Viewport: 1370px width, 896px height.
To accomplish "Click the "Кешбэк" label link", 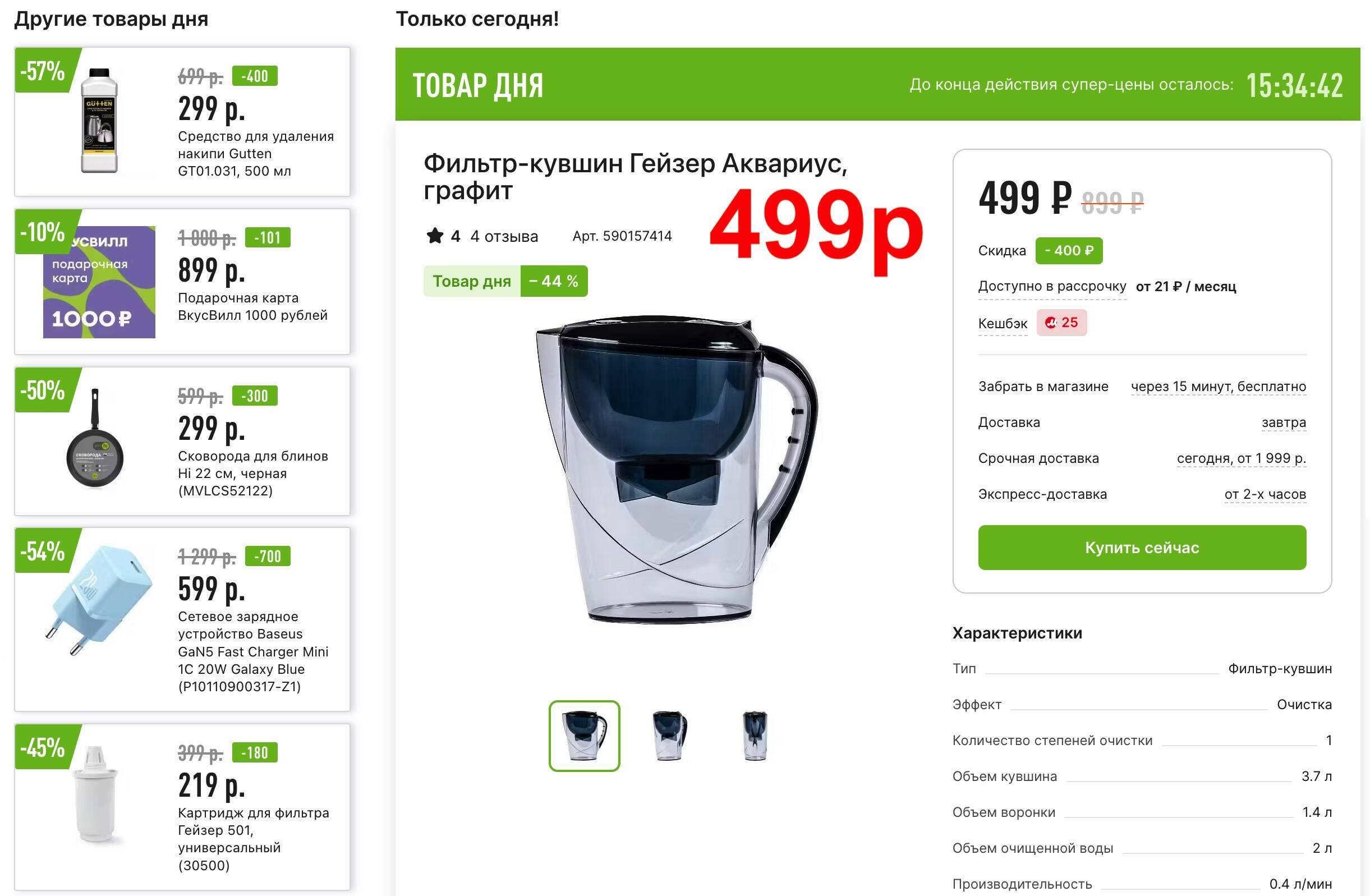I will tap(1002, 323).
